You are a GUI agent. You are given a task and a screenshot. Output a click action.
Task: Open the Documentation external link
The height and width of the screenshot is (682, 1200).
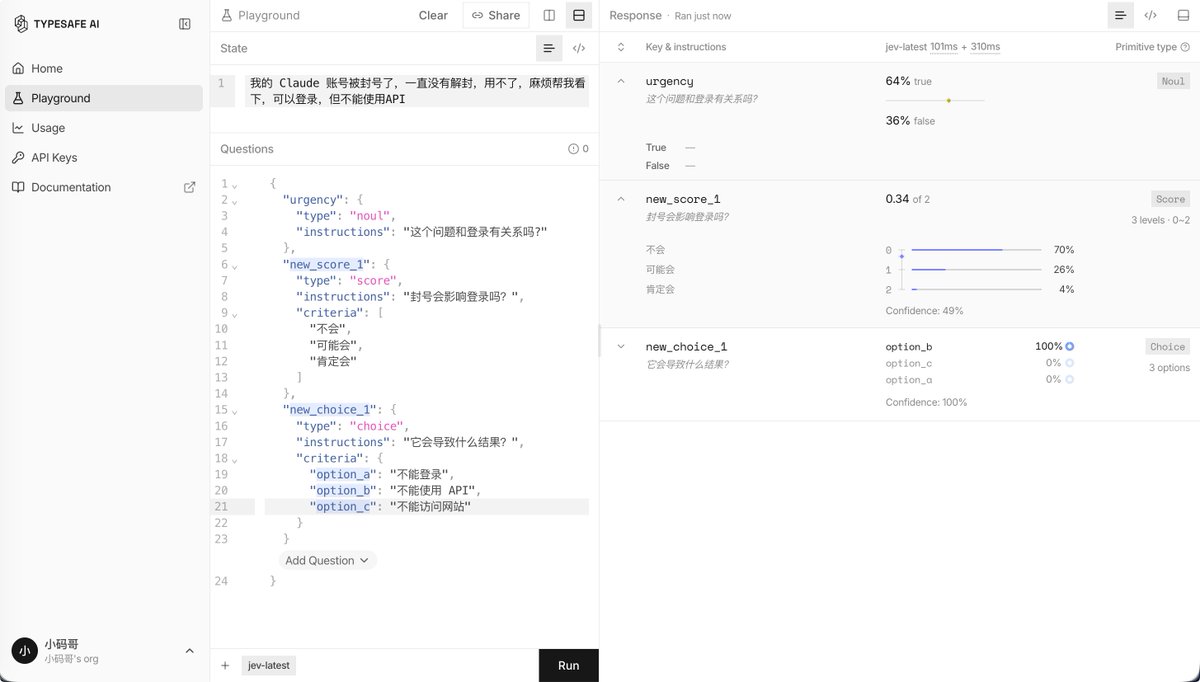104,187
